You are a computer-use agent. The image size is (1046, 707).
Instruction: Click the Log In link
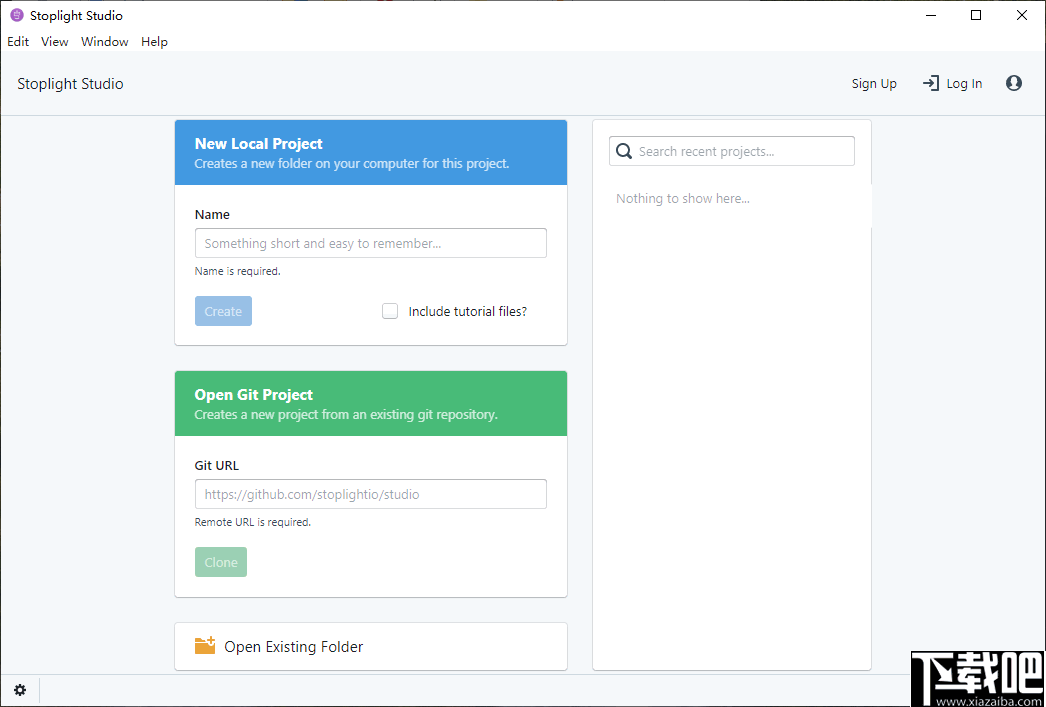tap(964, 84)
